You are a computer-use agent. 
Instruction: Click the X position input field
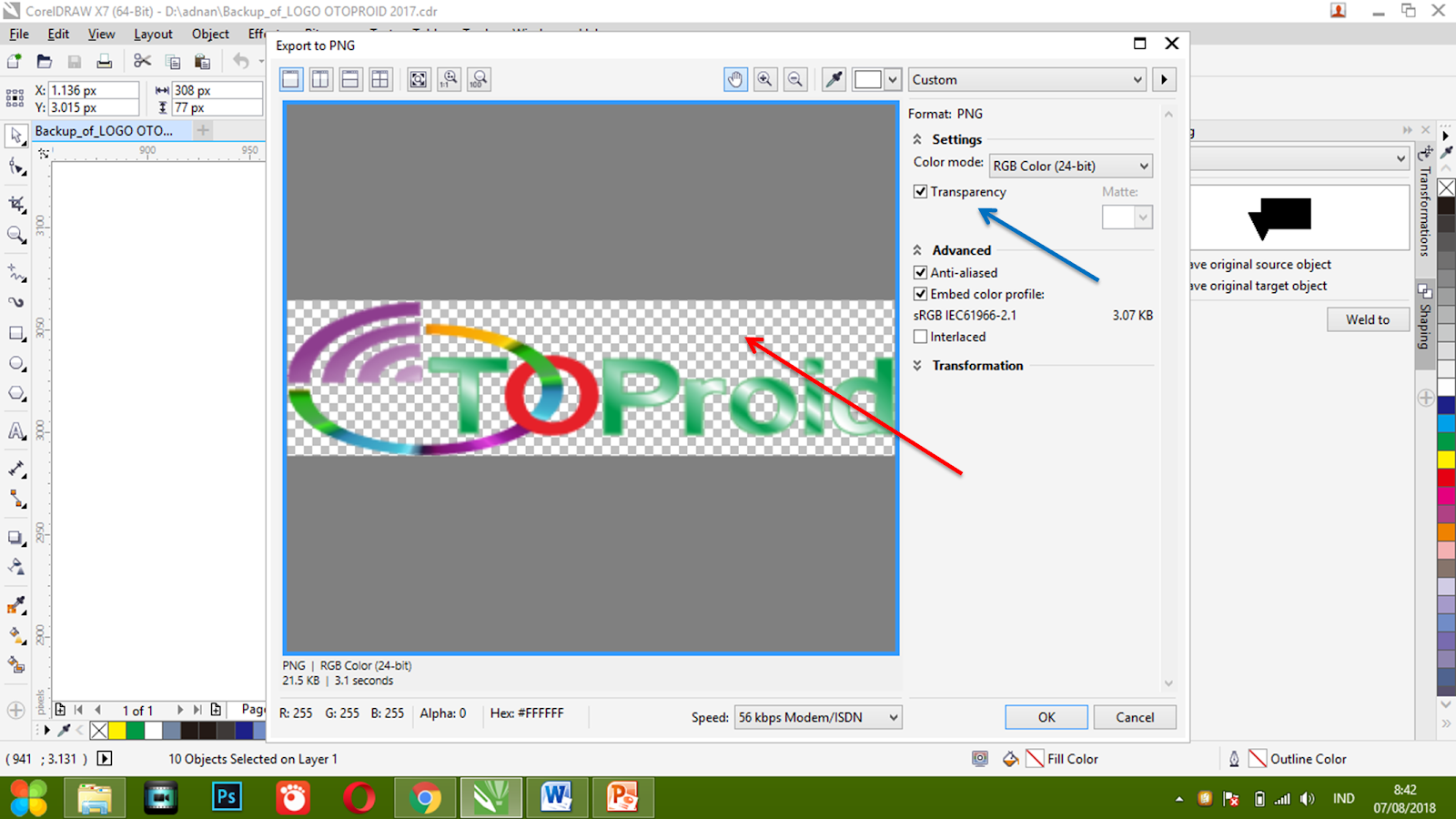[x=94, y=90]
